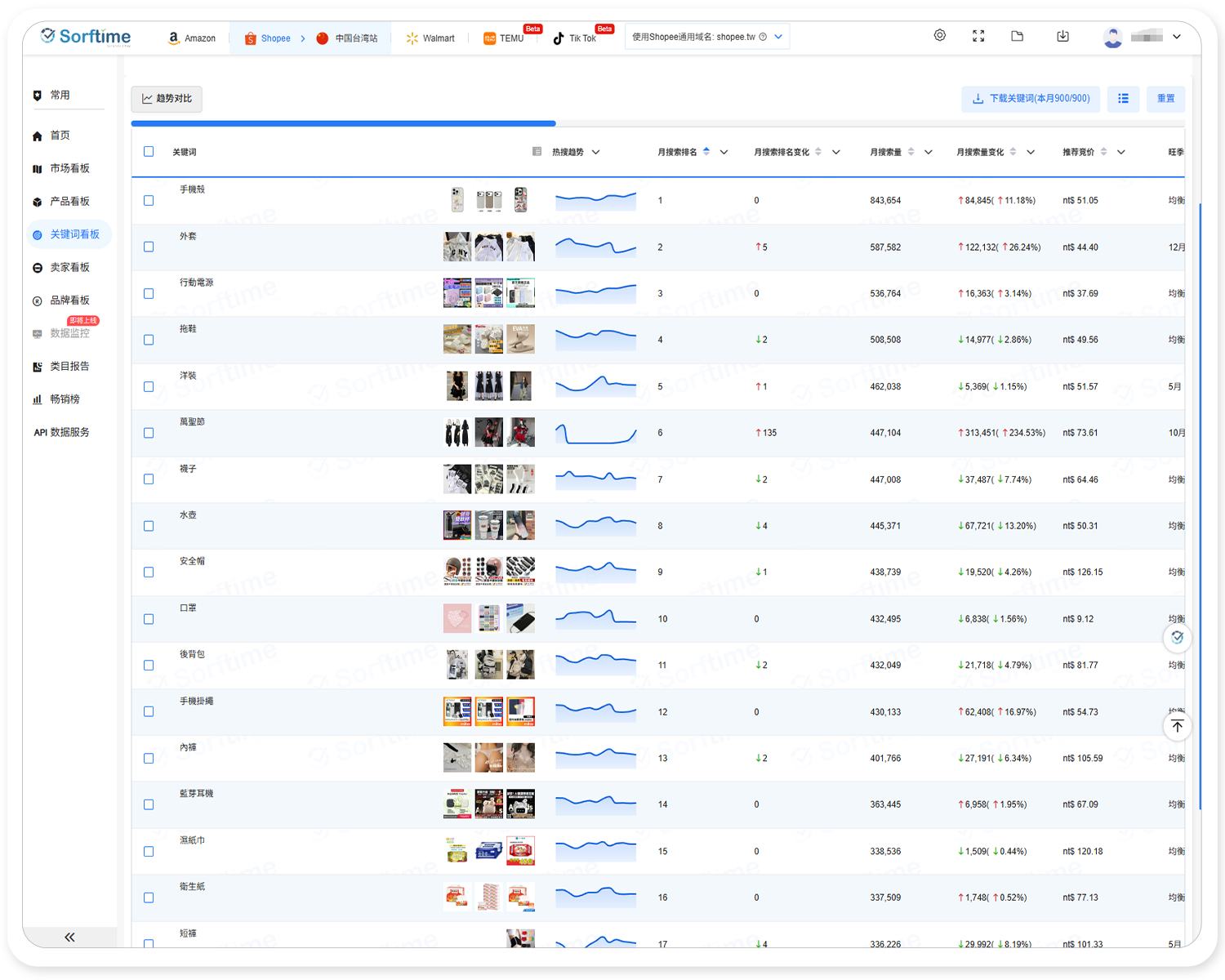1225x980 pixels.
Task: Click the settings gear icon in top bar
Action: tap(940, 36)
